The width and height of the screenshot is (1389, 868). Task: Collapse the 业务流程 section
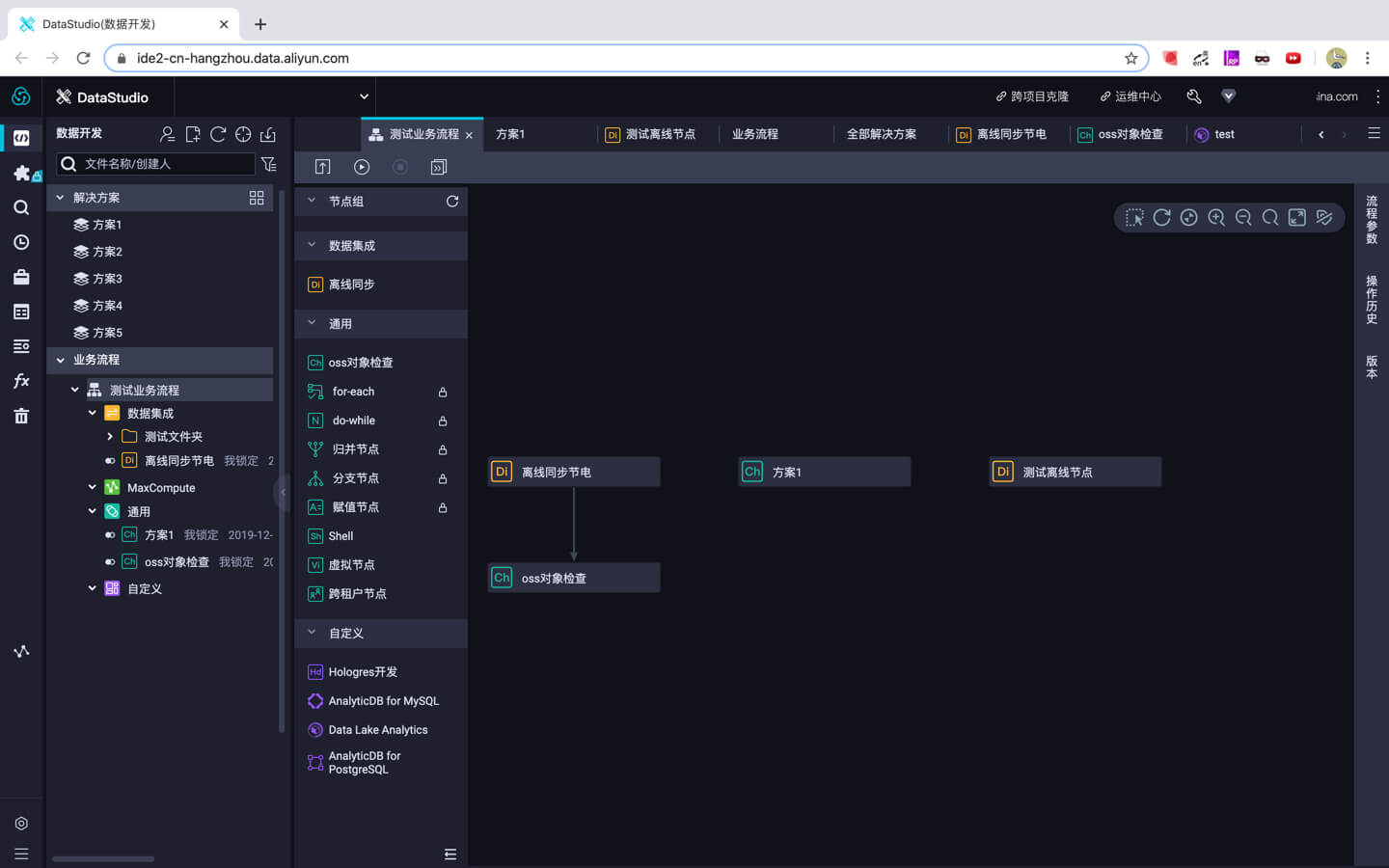(61, 360)
